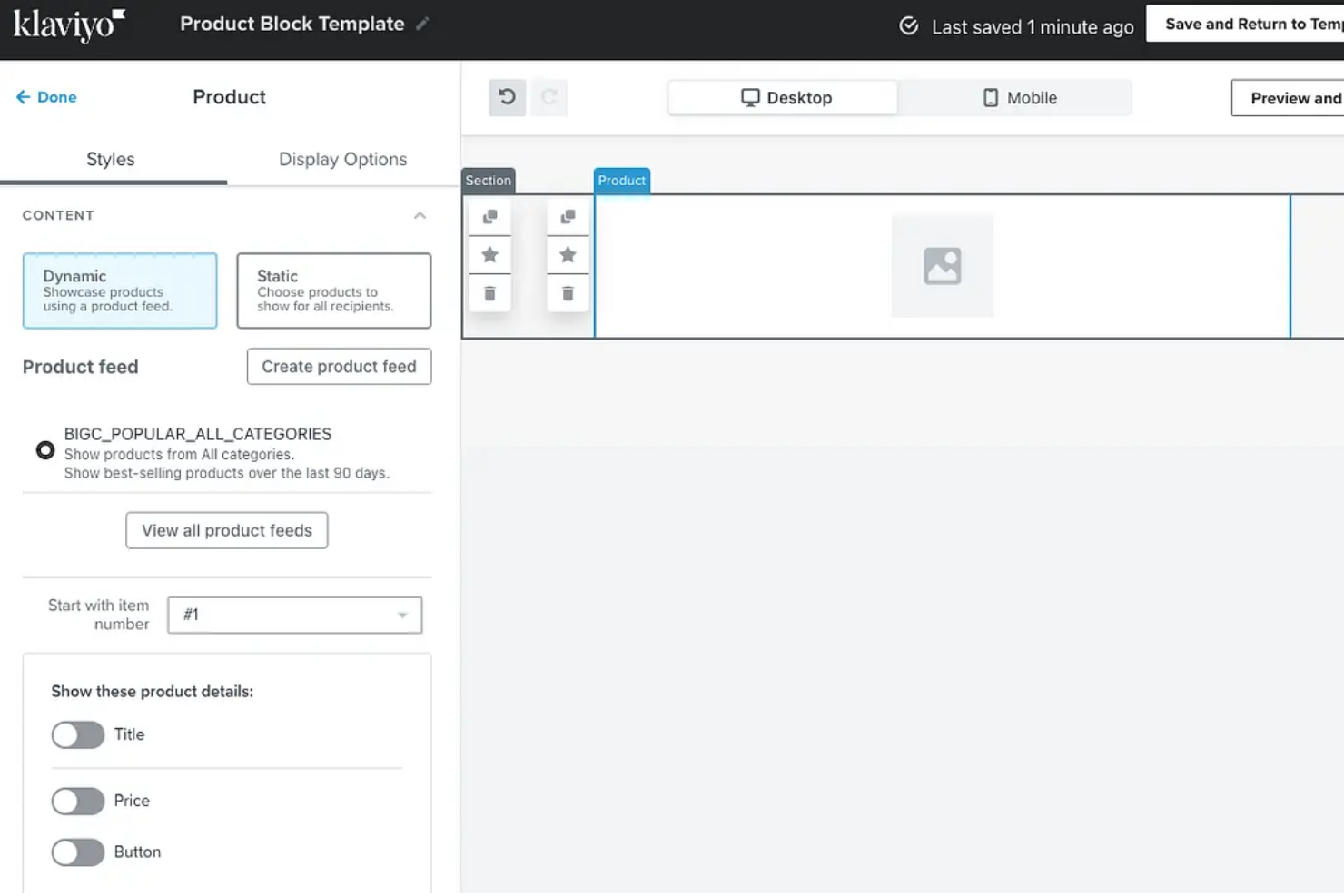Click Done to exit Product editing

[x=45, y=96]
